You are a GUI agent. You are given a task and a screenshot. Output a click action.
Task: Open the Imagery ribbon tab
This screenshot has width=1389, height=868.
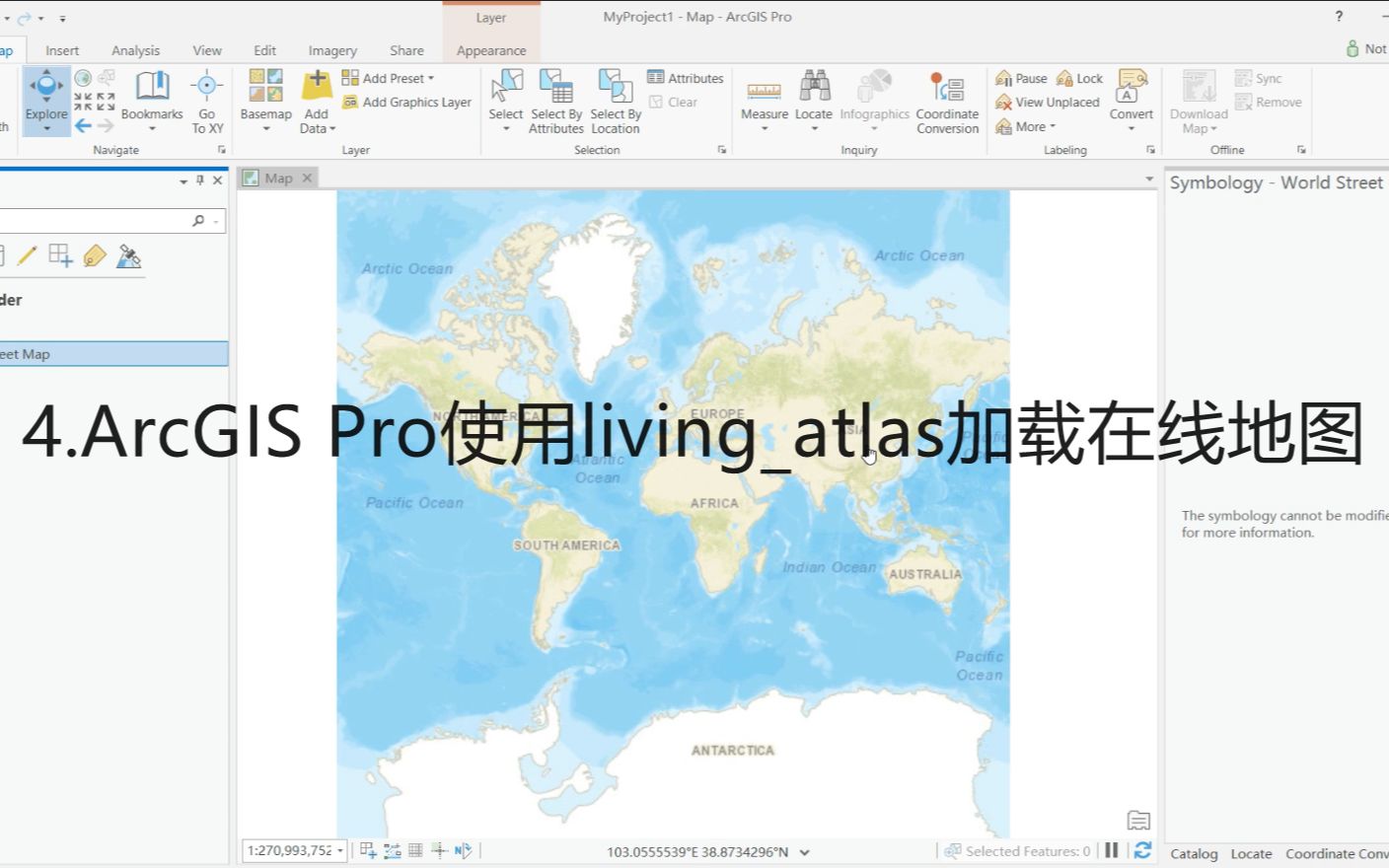tap(332, 50)
